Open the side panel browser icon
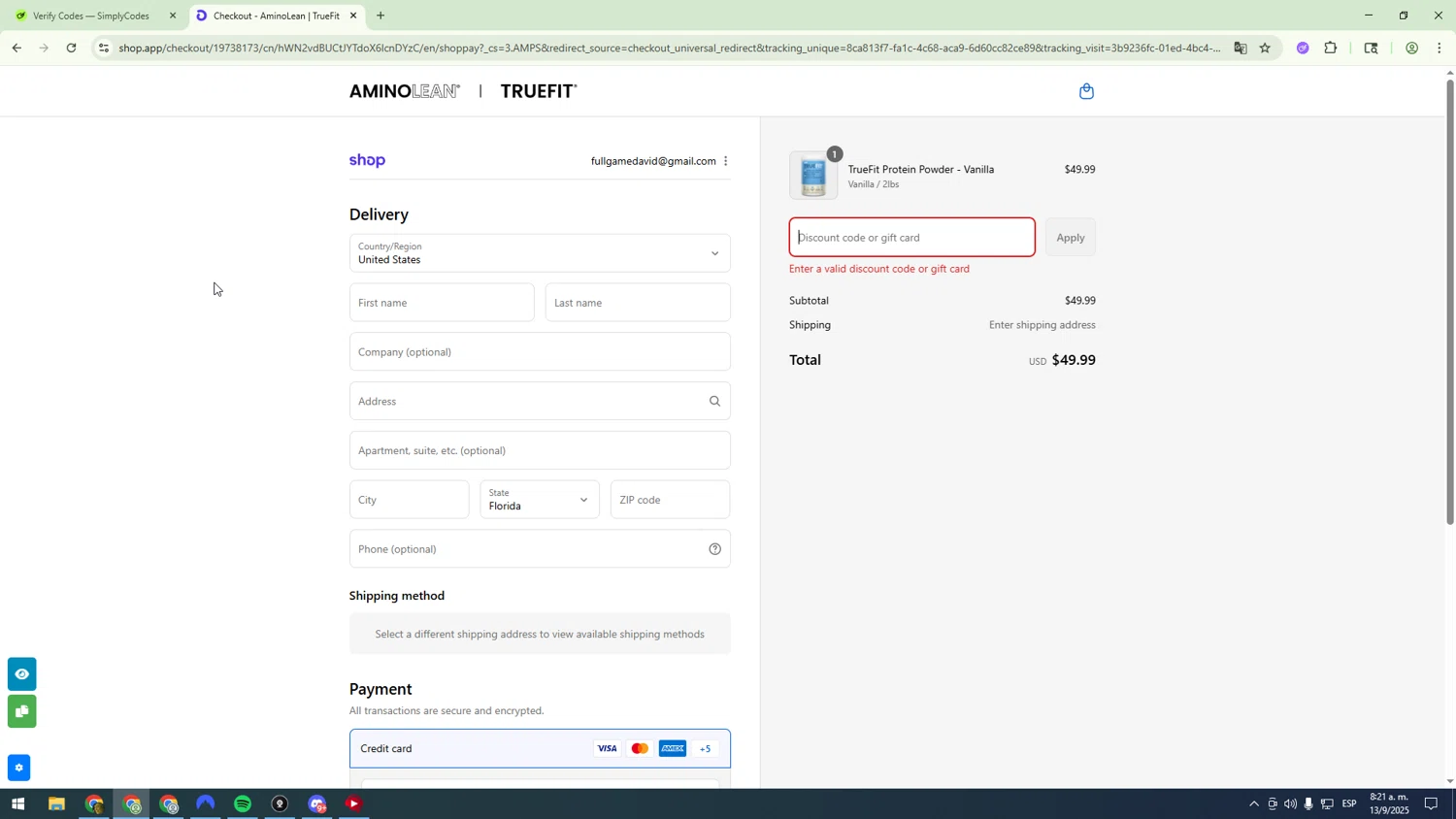 (x=1371, y=48)
